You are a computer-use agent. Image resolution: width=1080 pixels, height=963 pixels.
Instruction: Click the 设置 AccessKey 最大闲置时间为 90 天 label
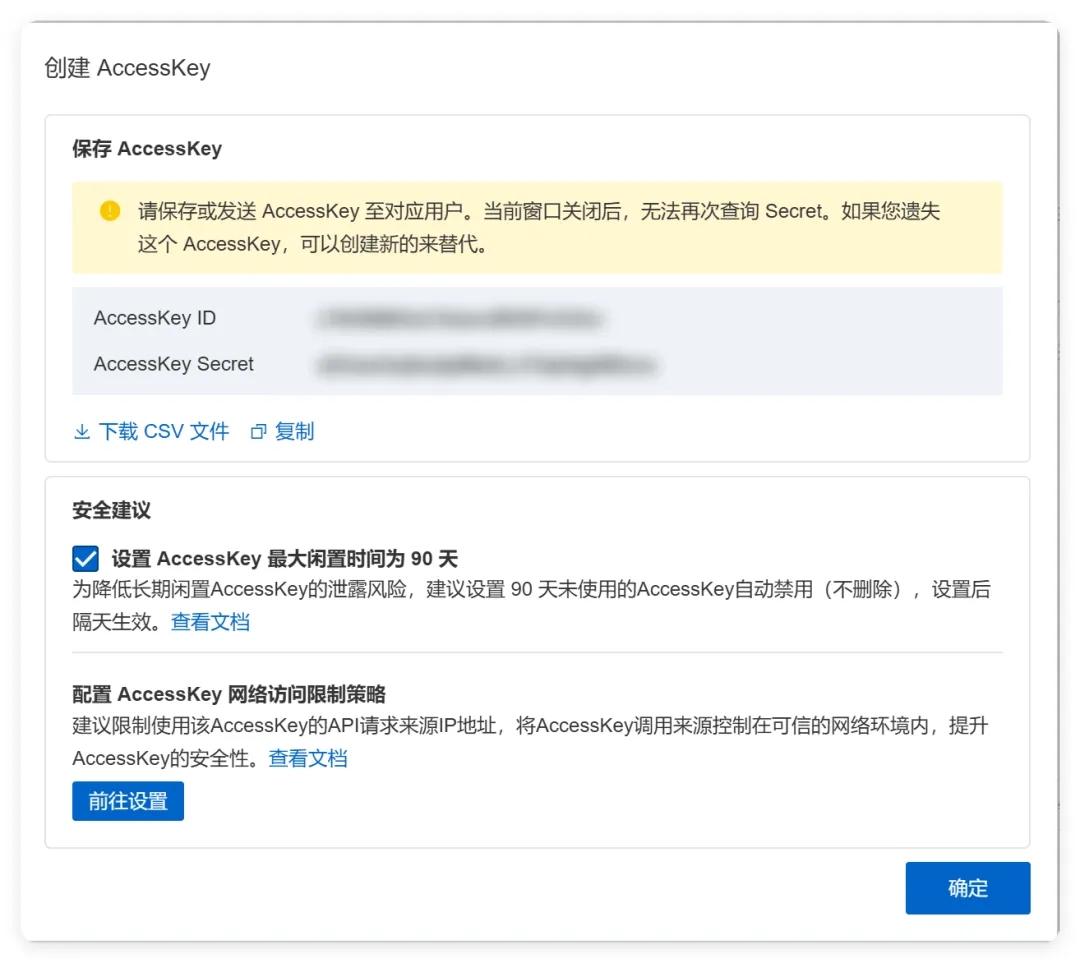(284, 559)
